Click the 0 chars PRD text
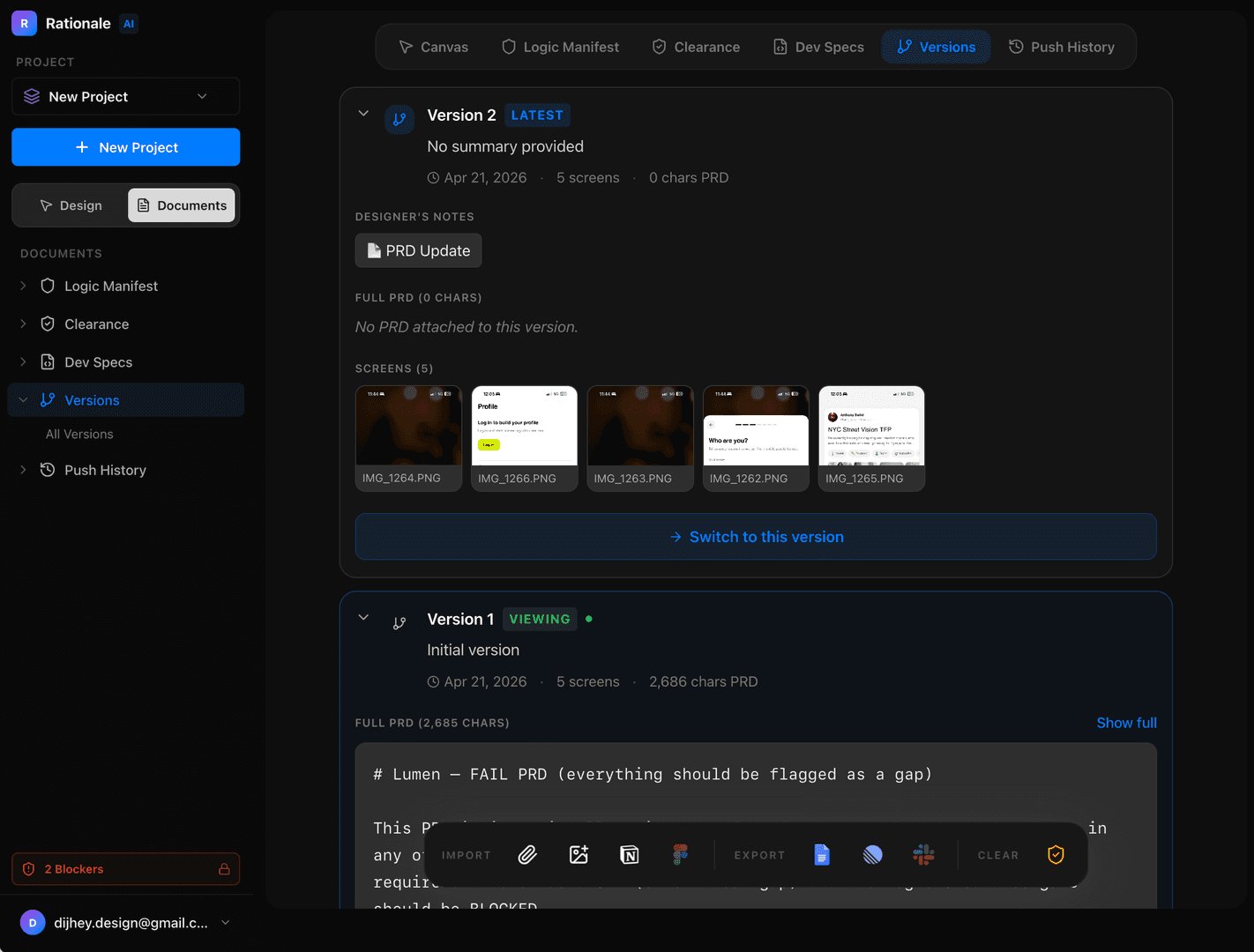 (689, 178)
